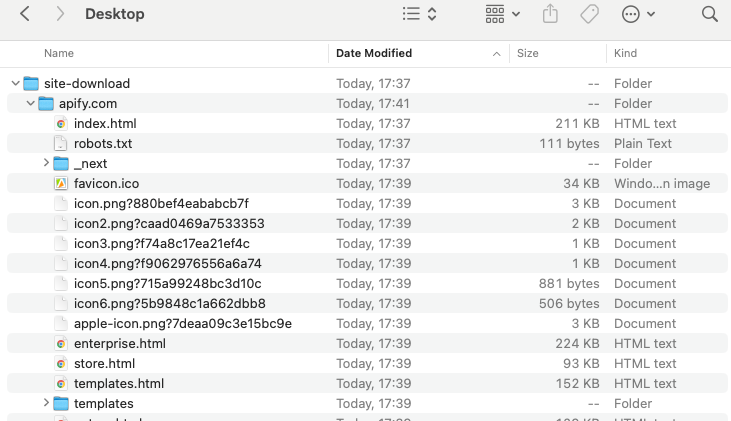Open the list view mode switcher
The width and height of the screenshot is (731, 421).
click(419, 14)
